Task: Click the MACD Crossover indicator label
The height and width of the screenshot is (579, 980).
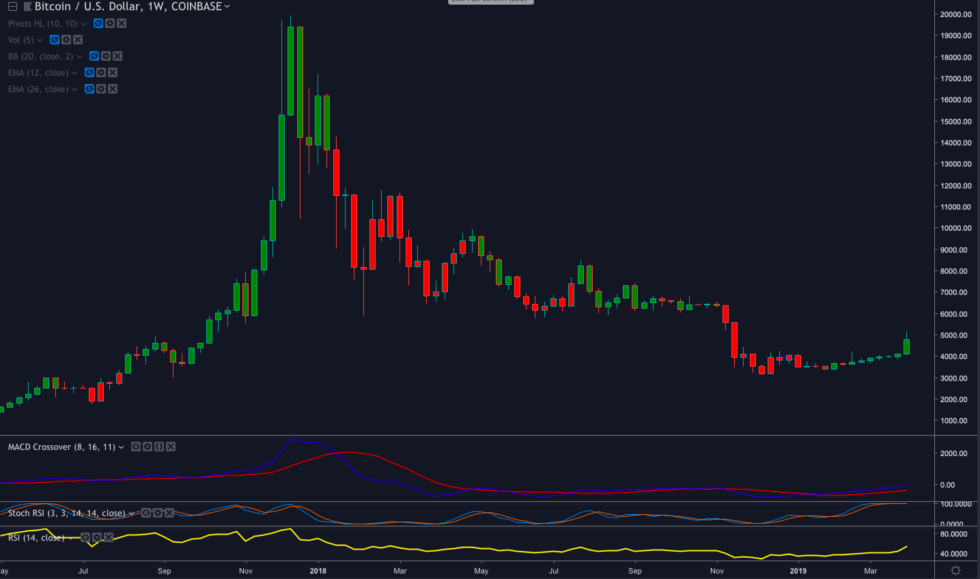Action: 61,447
